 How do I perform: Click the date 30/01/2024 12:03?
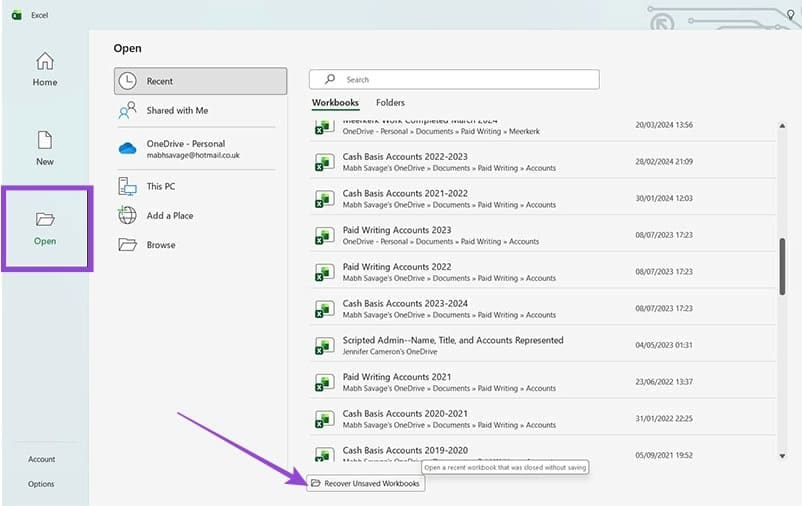point(664,198)
